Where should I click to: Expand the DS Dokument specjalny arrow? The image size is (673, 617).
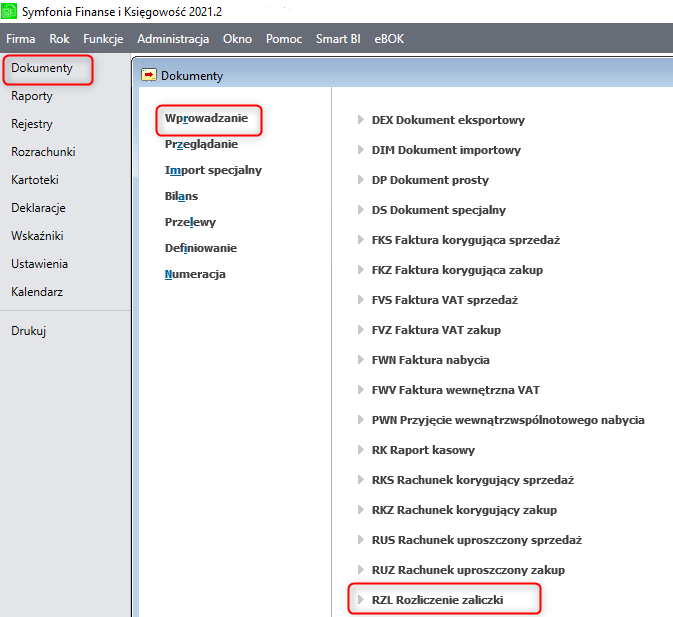click(x=361, y=209)
